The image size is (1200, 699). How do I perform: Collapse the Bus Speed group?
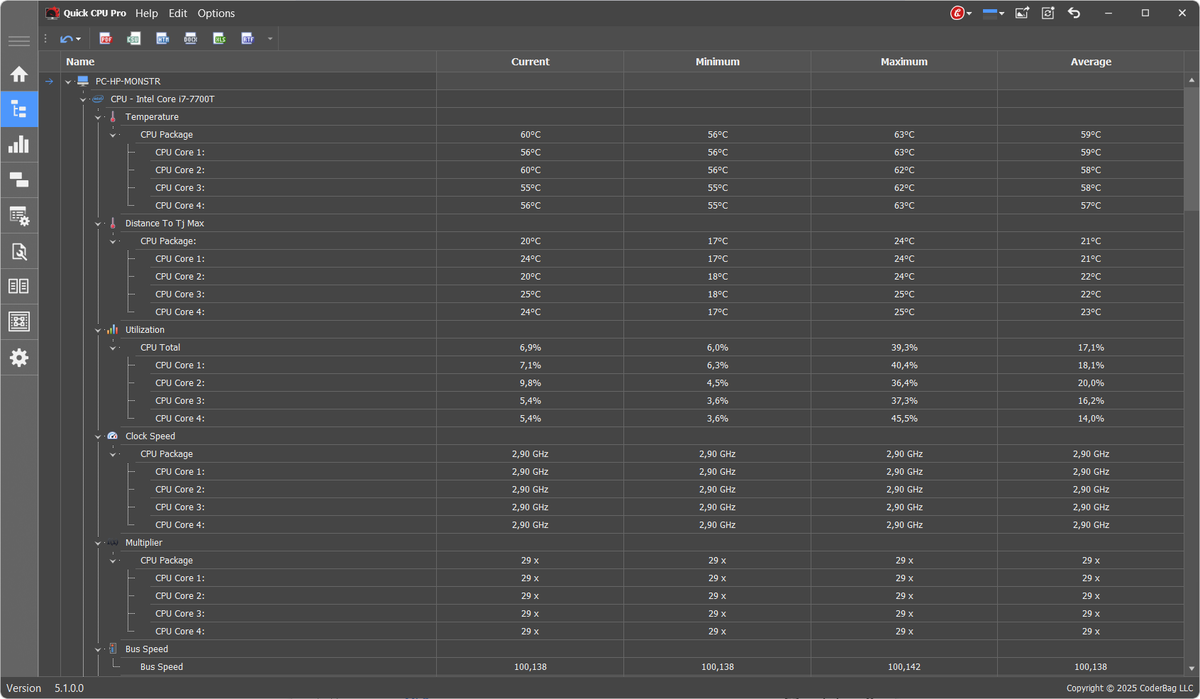(x=98, y=650)
